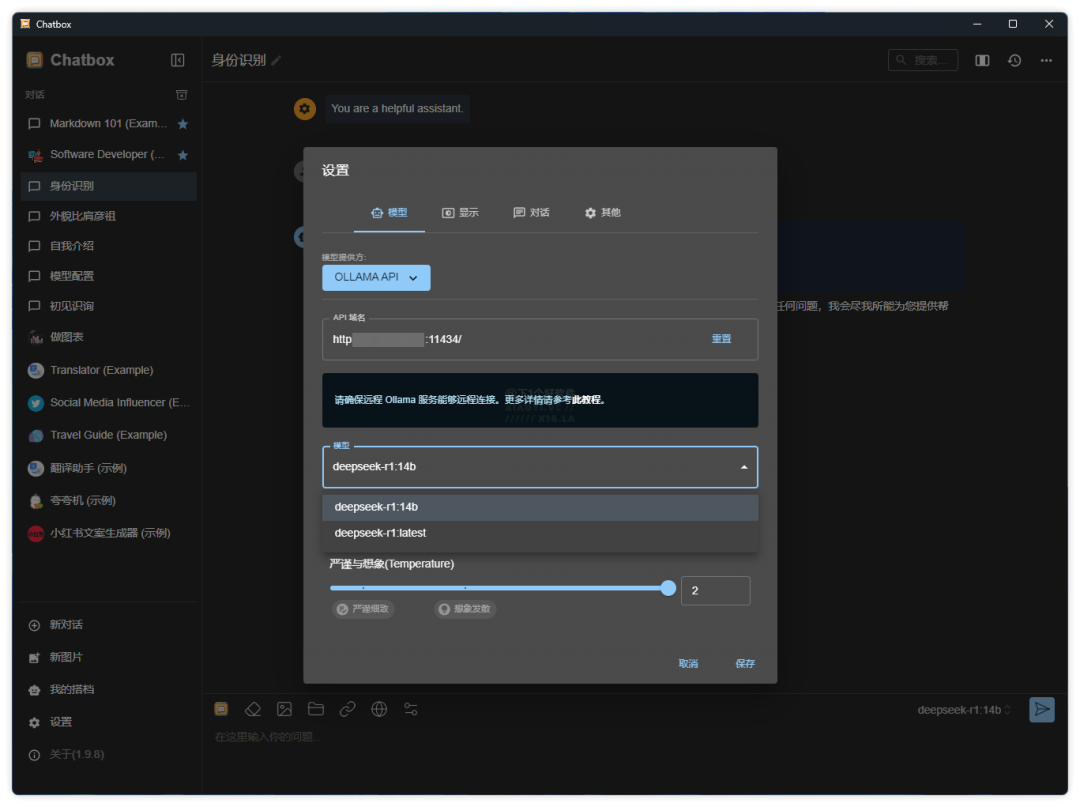Choose deepseek-r1:latest from model list
Screen dimensions: 1080x807
point(380,533)
